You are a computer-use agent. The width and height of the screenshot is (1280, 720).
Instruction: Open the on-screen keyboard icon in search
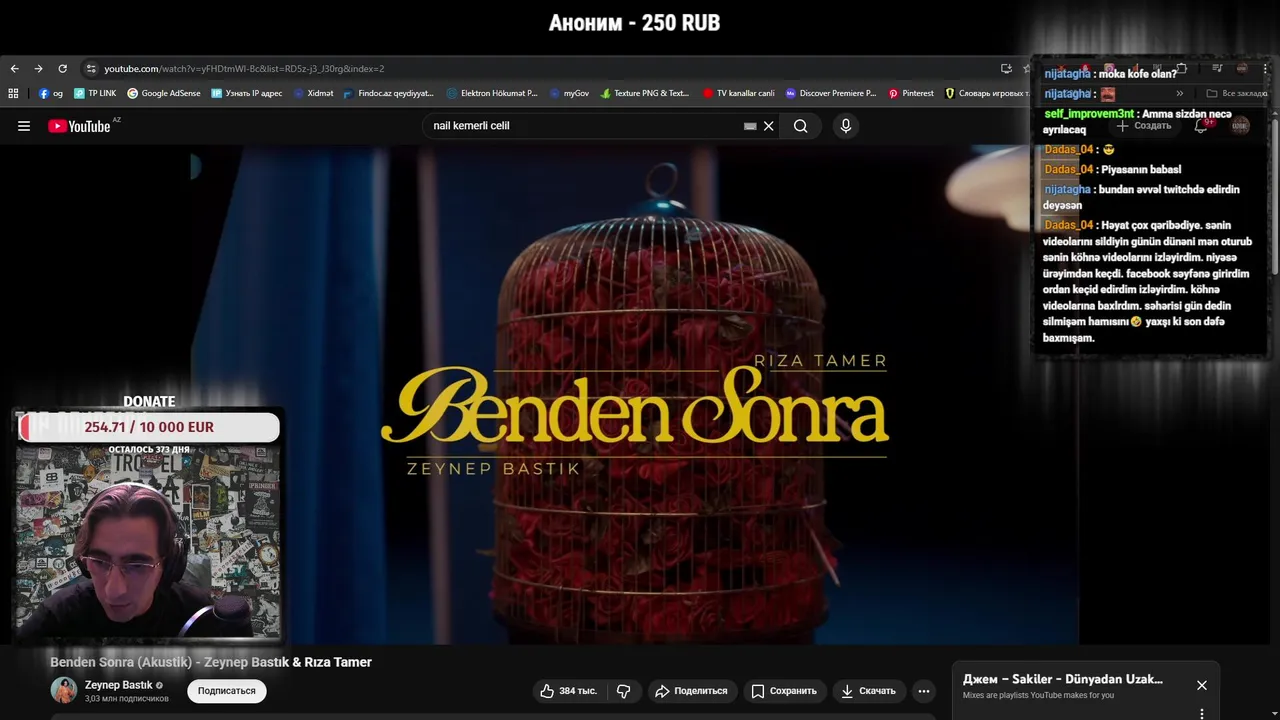click(750, 126)
